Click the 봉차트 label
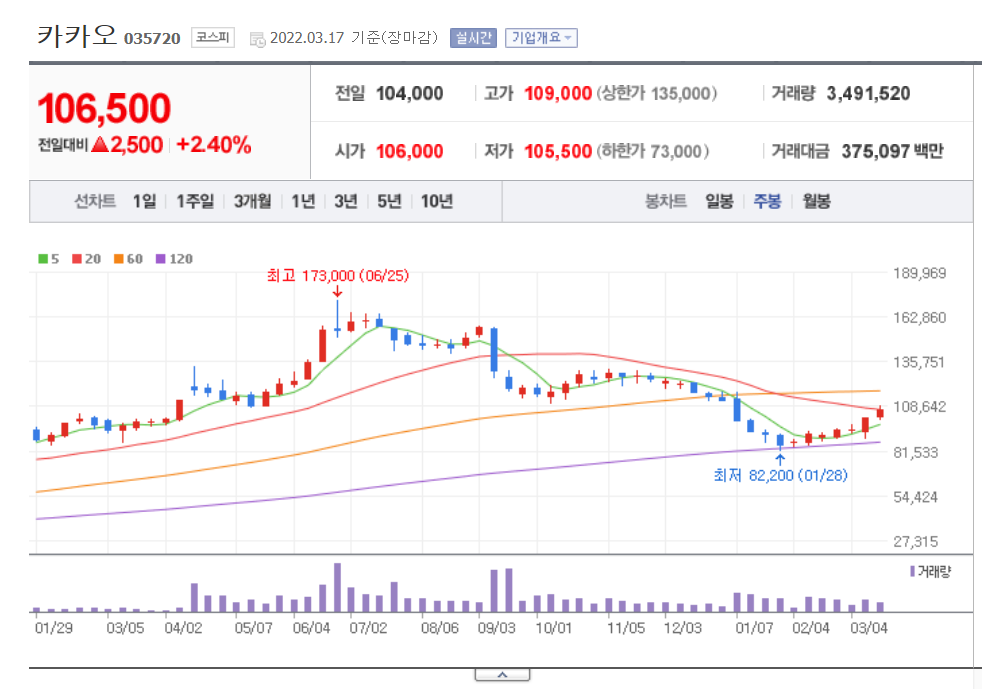The image size is (982, 689). click(666, 201)
